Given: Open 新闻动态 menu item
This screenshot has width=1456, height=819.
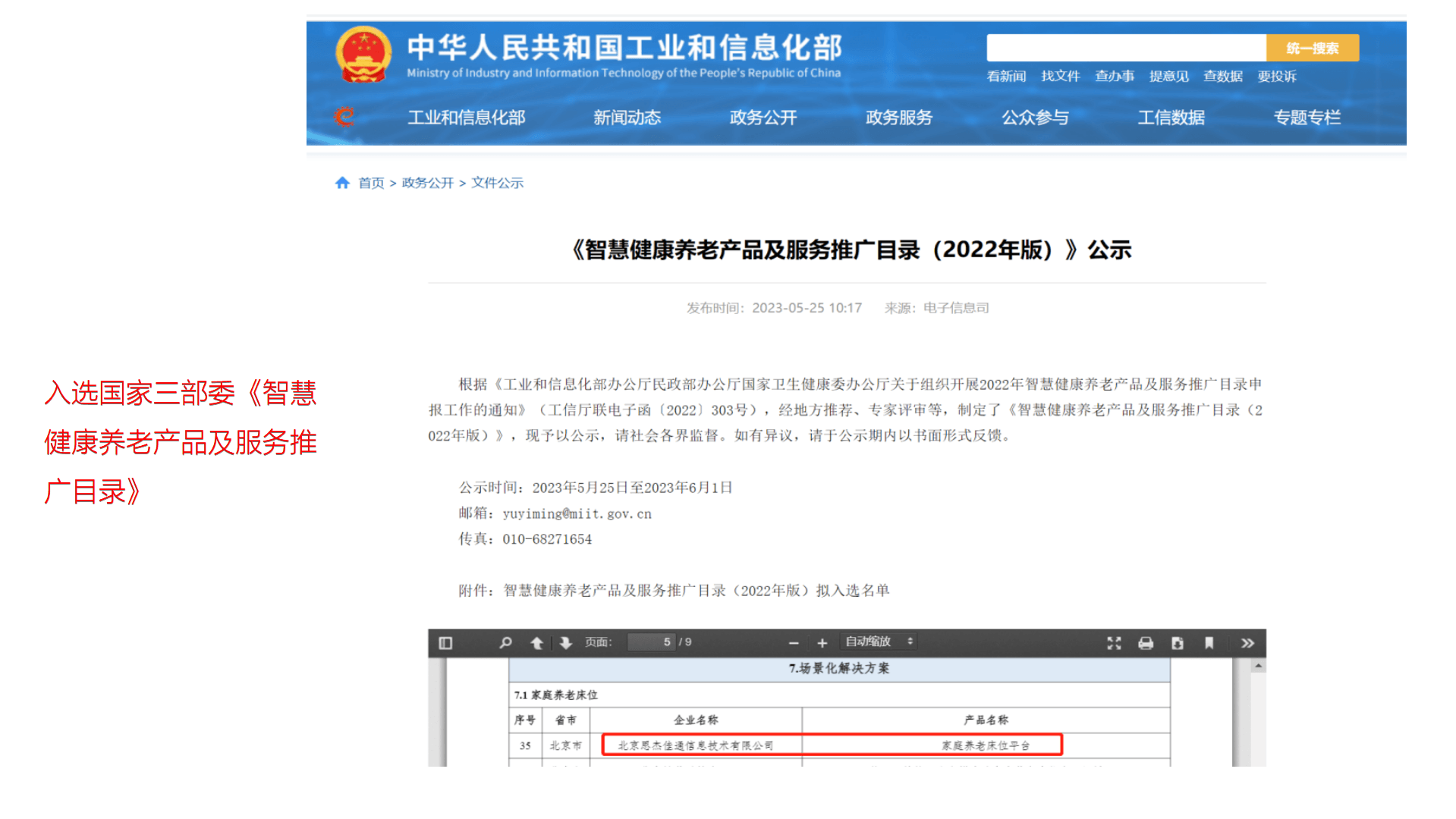Looking at the screenshot, I should pos(627,118).
